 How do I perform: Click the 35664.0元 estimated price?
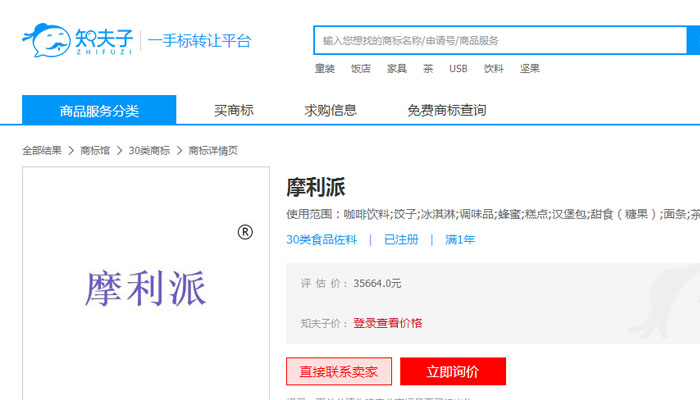pyautogui.click(x=377, y=283)
